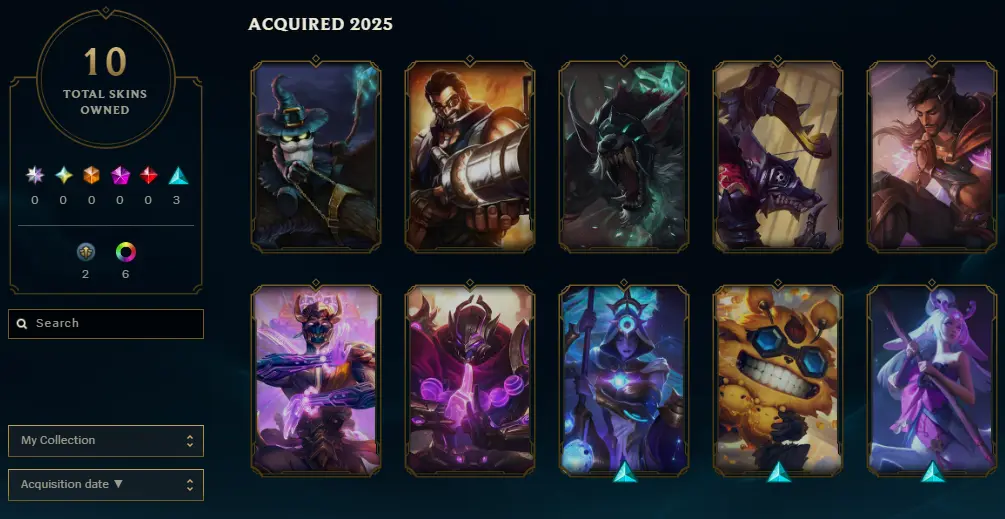The height and width of the screenshot is (519, 1005).
Task: Select the Graves cannon skin card
Action: click(470, 156)
